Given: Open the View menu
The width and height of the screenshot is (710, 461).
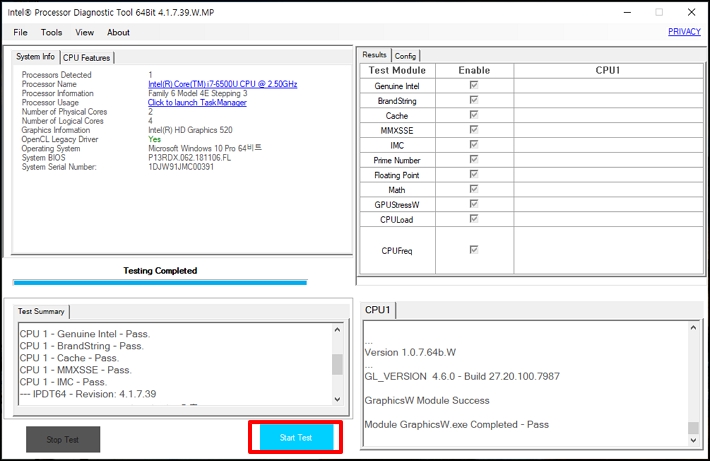Looking at the screenshot, I should (84, 32).
